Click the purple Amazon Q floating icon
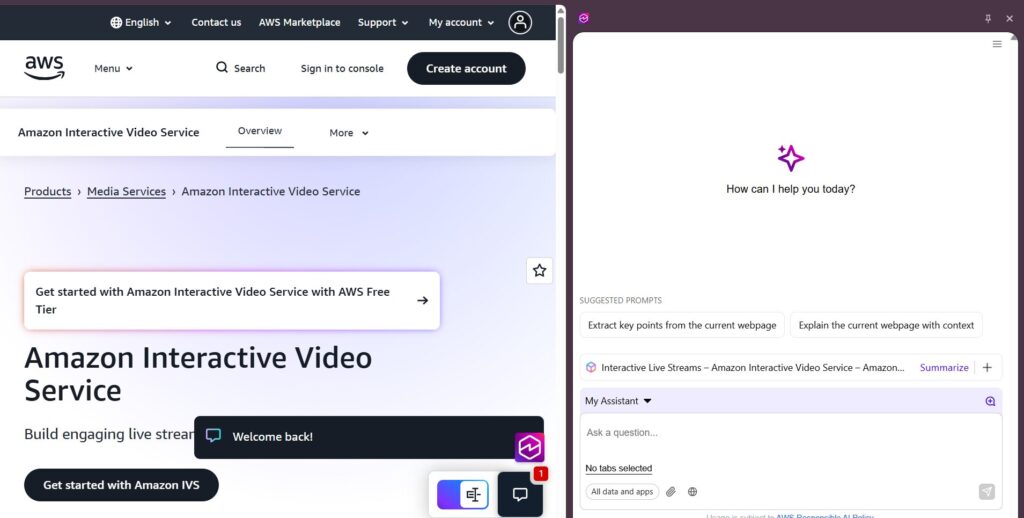Screen dimensions: 1024x518 point(529,447)
